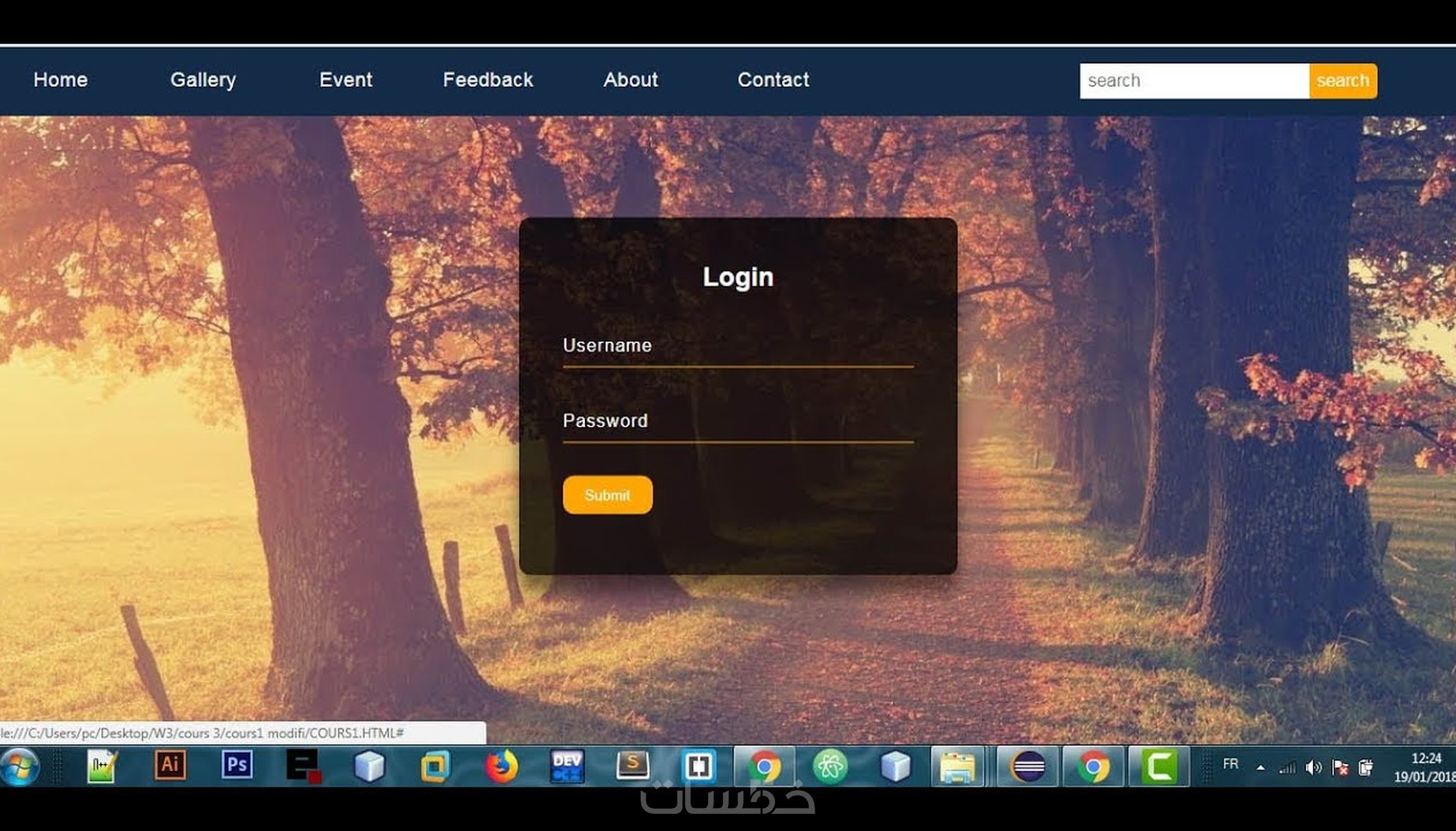1456x831 pixels.
Task: Open the Feedback nav item
Action: pos(487,80)
